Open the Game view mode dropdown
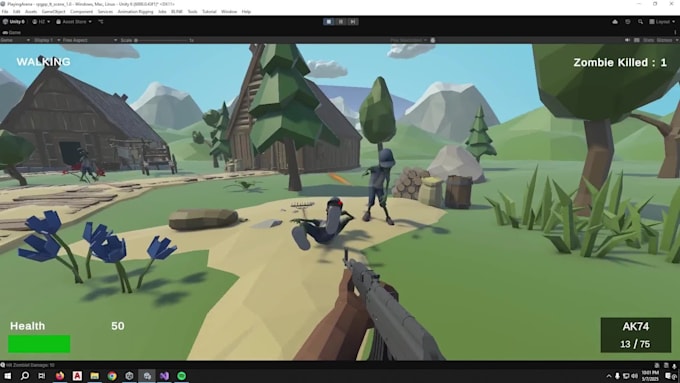Image resolution: width=680 pixels, height=383 pixels. pyautogui.click(x=15, y=40)
